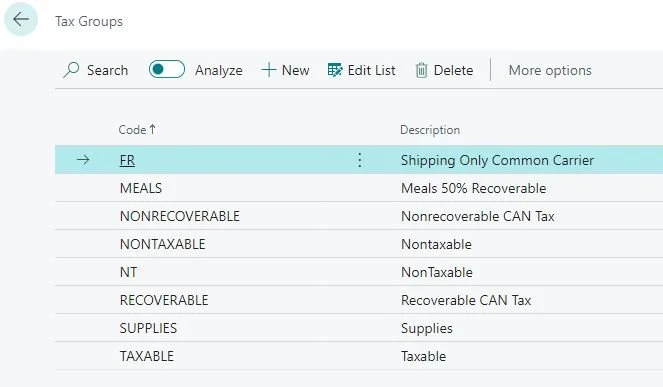This screenshot has width=663, height=387.
Task: Click the New button label
Action: coord(296,70)
